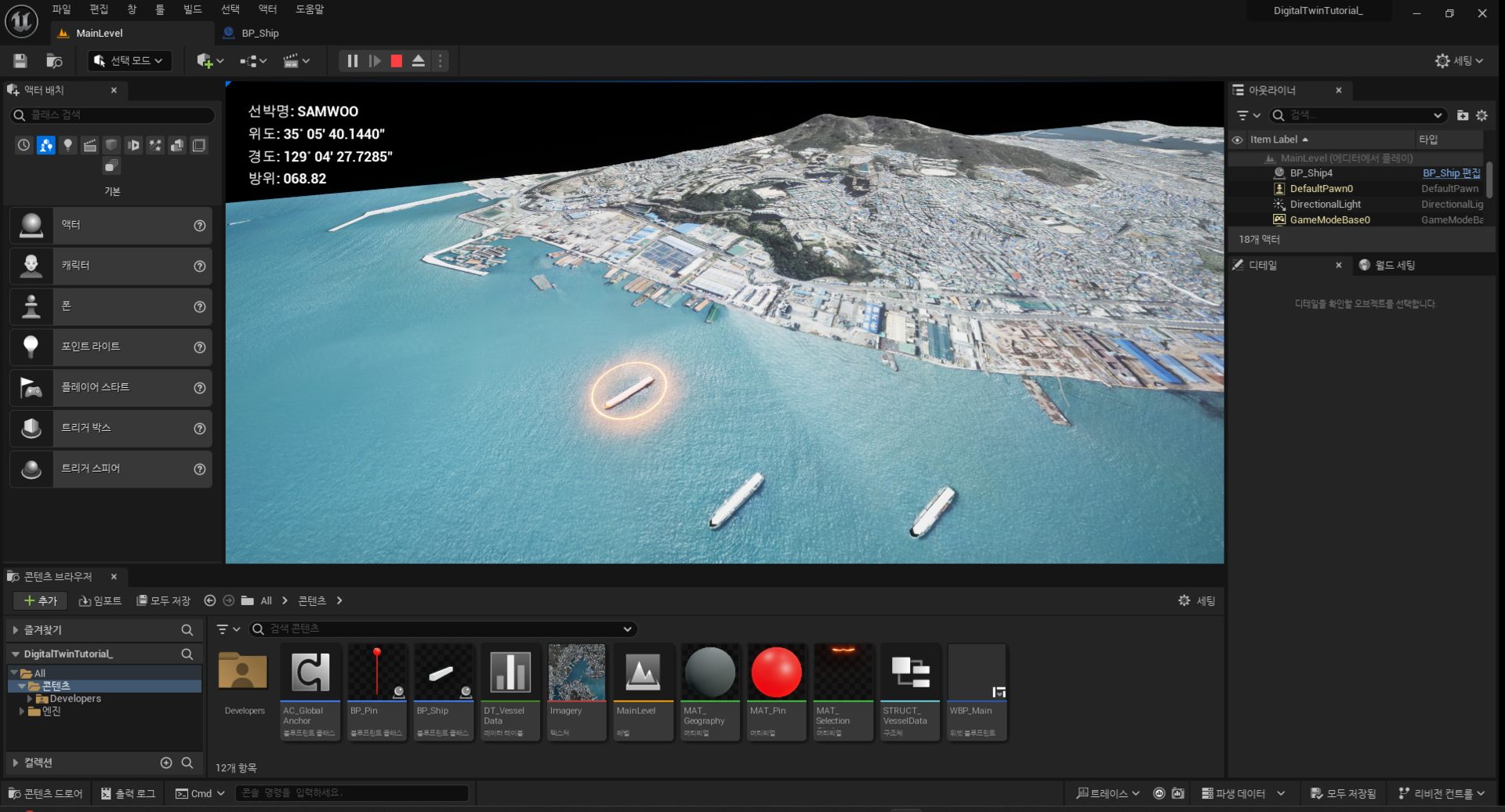Click the save current level icon

tap(20, 61)
